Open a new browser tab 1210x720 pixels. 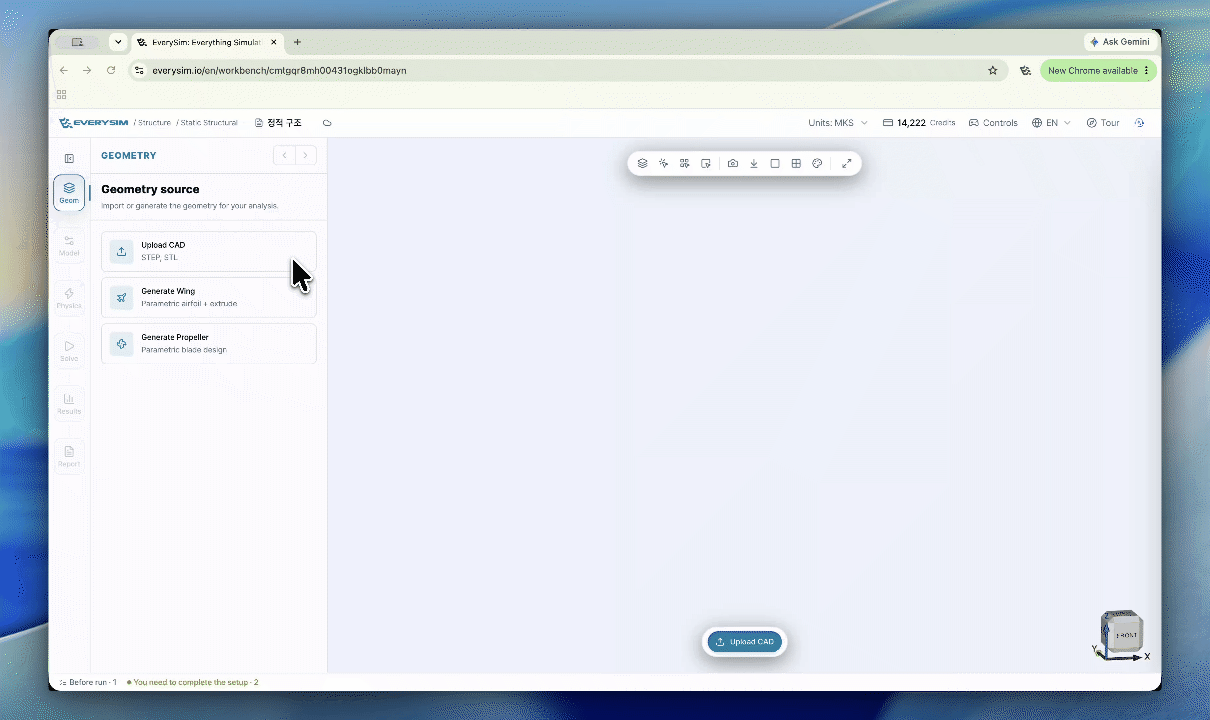[297, 42]
